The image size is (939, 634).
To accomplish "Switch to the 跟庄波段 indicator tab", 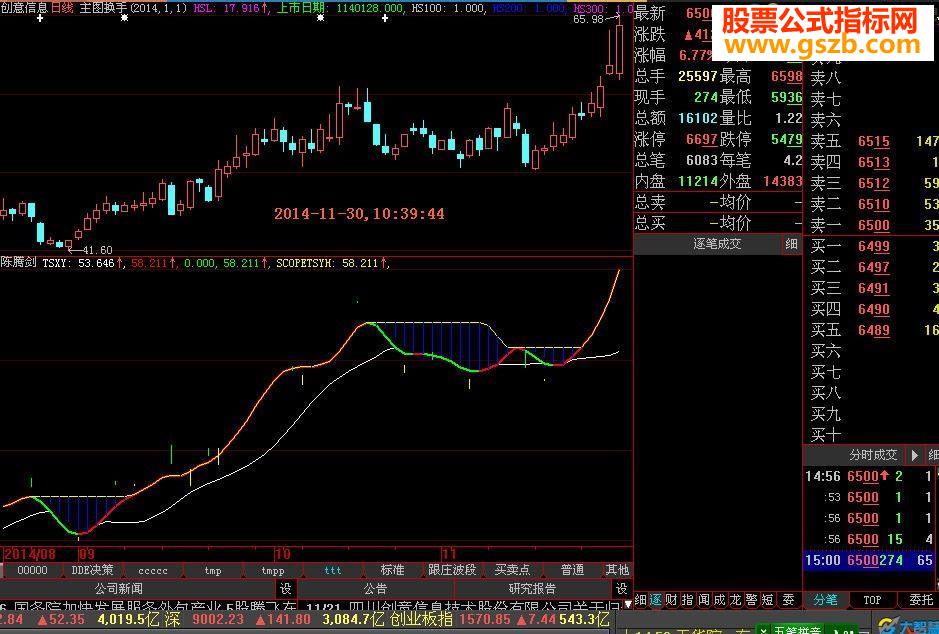I will point(452,570).
